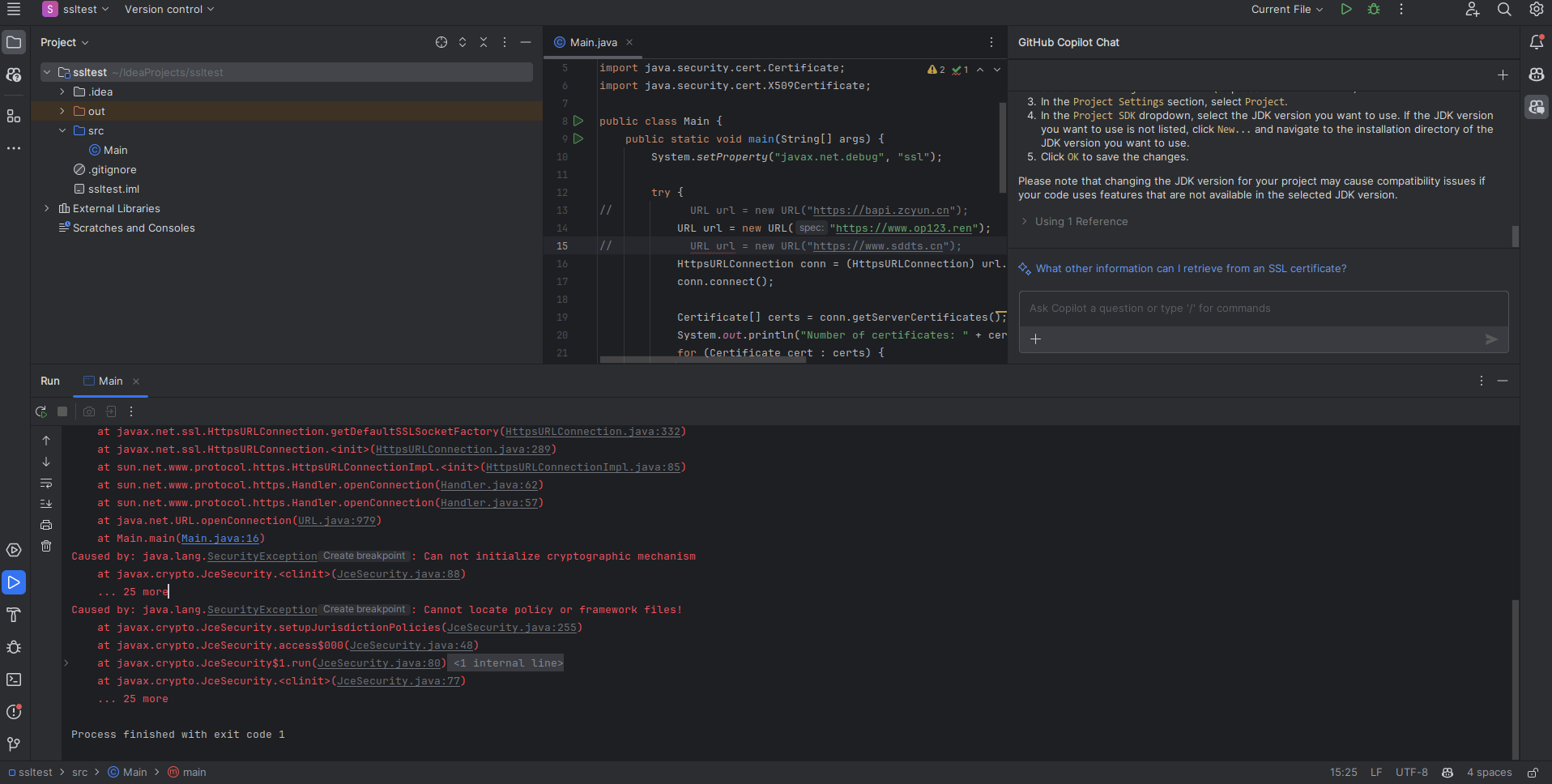Select opened file in project tree

point(441,42)
